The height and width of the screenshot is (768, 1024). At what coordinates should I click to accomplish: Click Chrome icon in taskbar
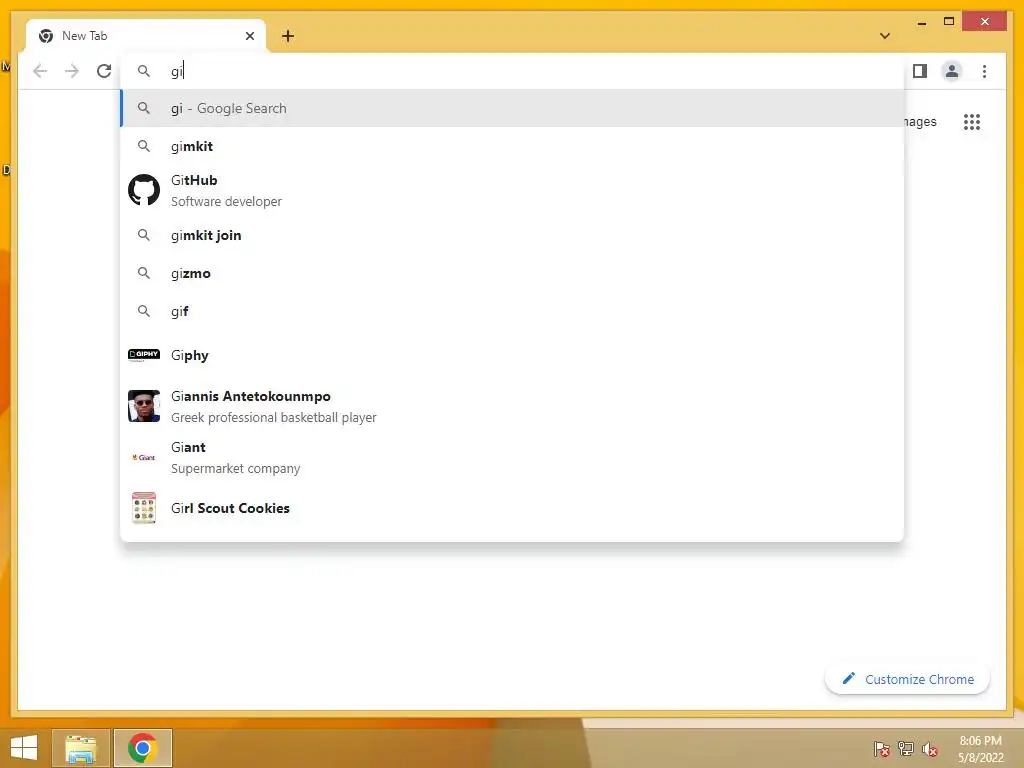point(142,748)
